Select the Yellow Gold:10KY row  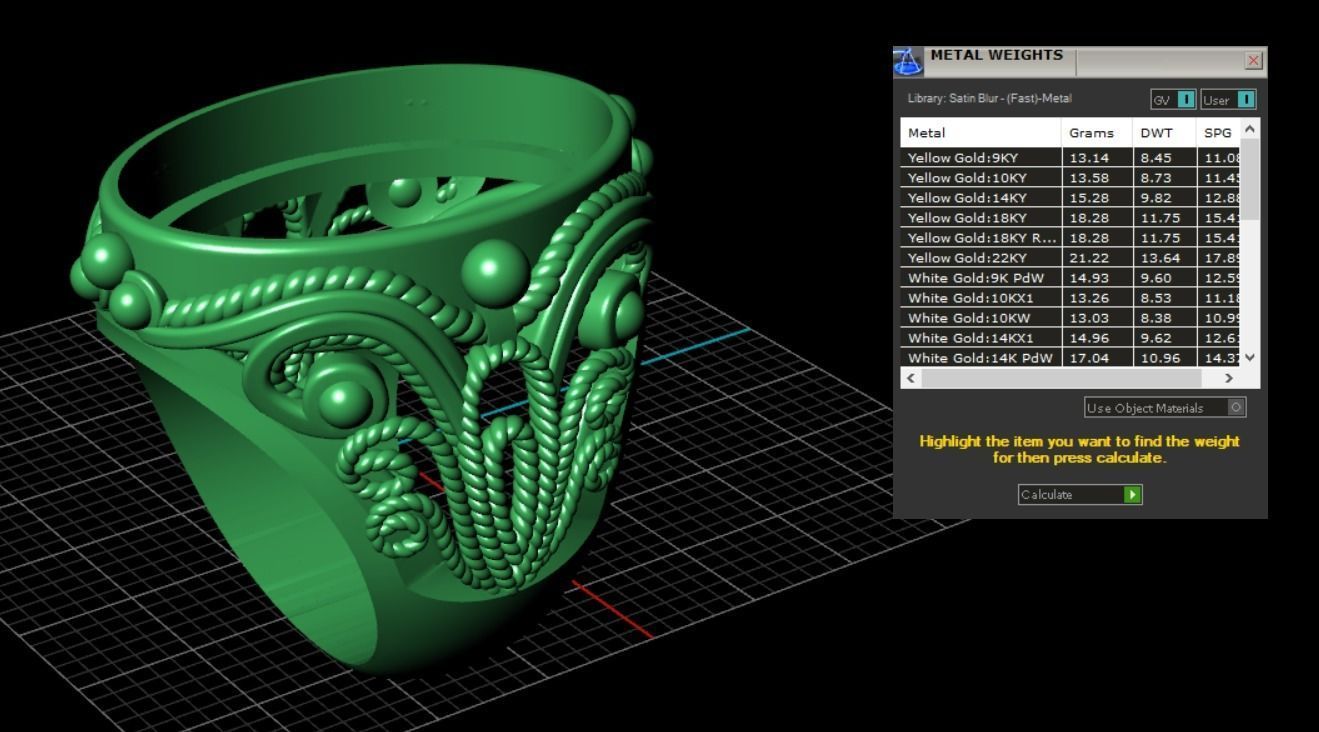pos(1070,178)
